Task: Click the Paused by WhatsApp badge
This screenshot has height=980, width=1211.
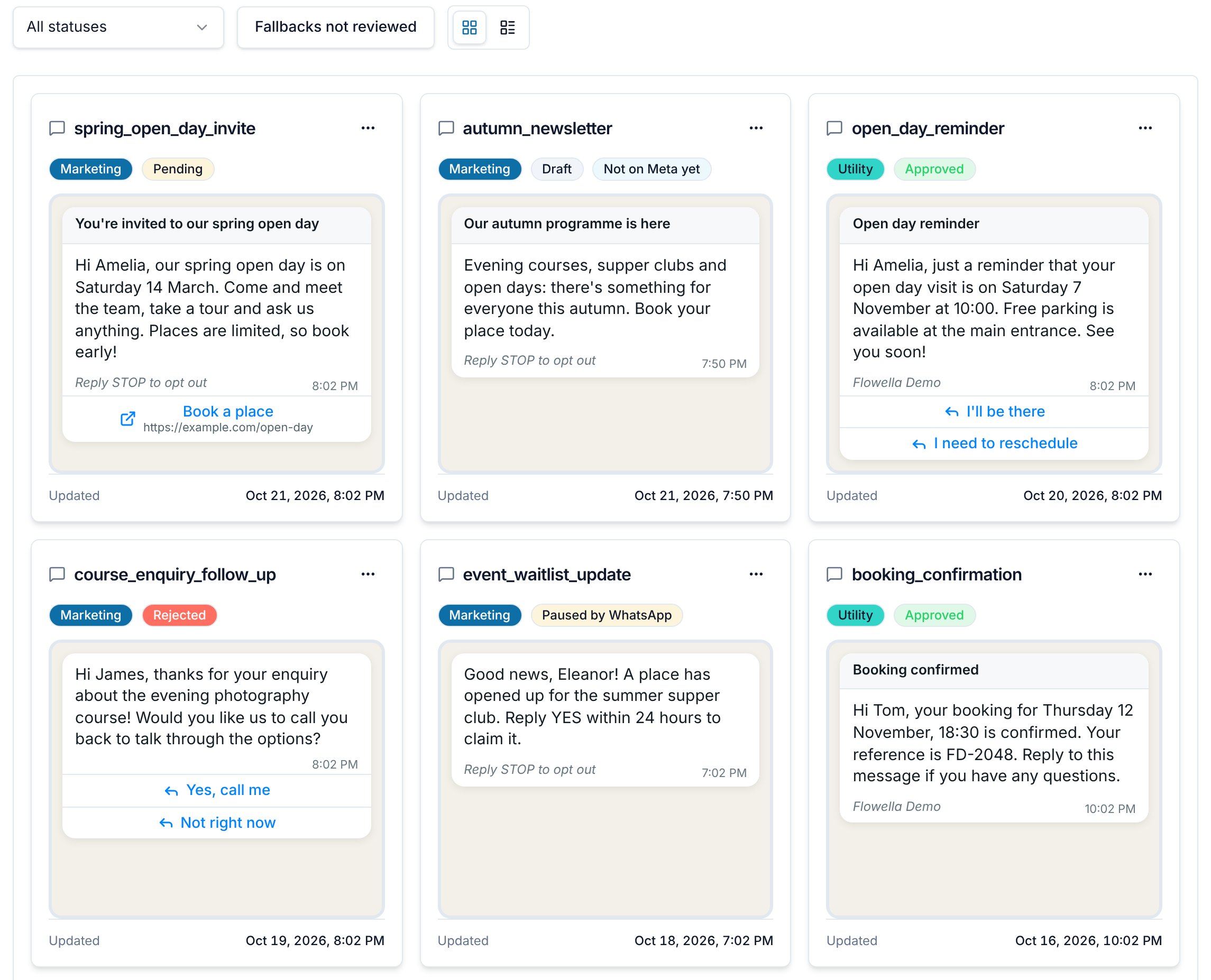Action: [606, 615]
